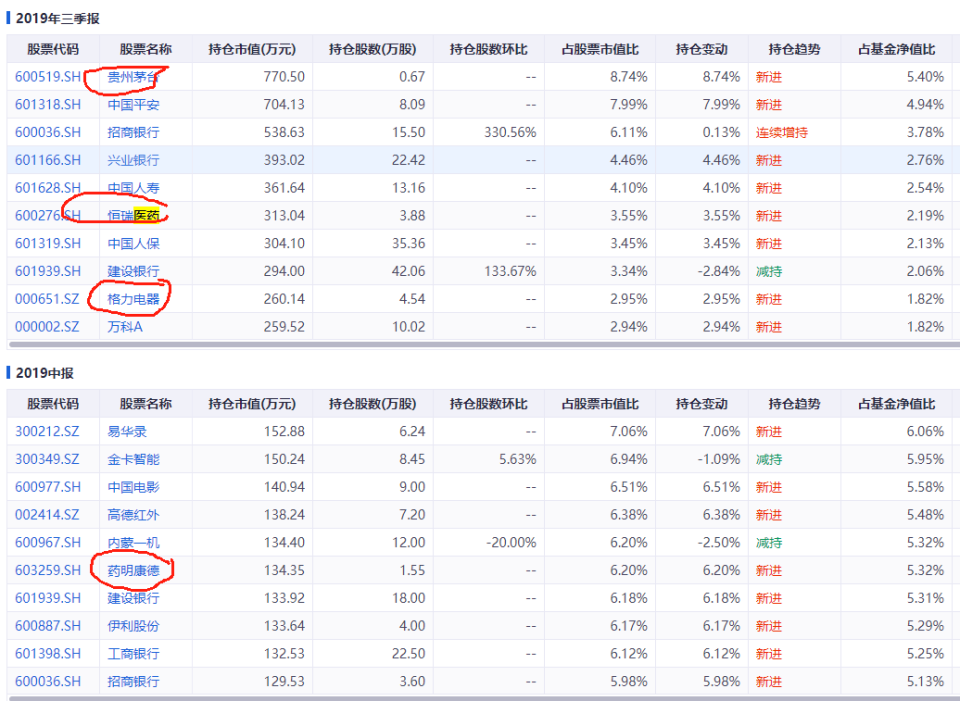The image size is (960, 701).
Task: Open 中国人寿 stock link
Action: tap(133, 188)
